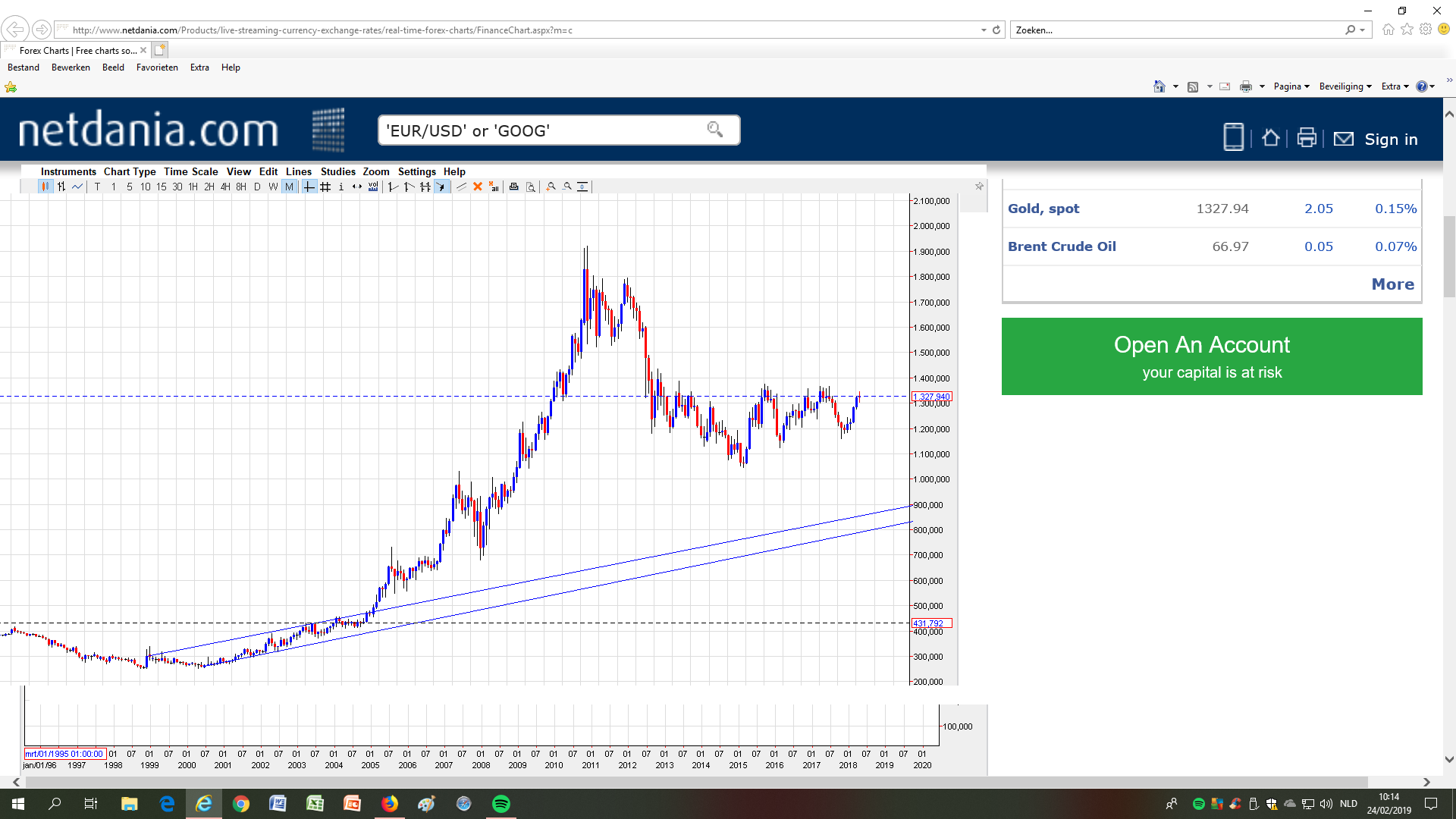Switch to line chart icon

tap(77, 187)
